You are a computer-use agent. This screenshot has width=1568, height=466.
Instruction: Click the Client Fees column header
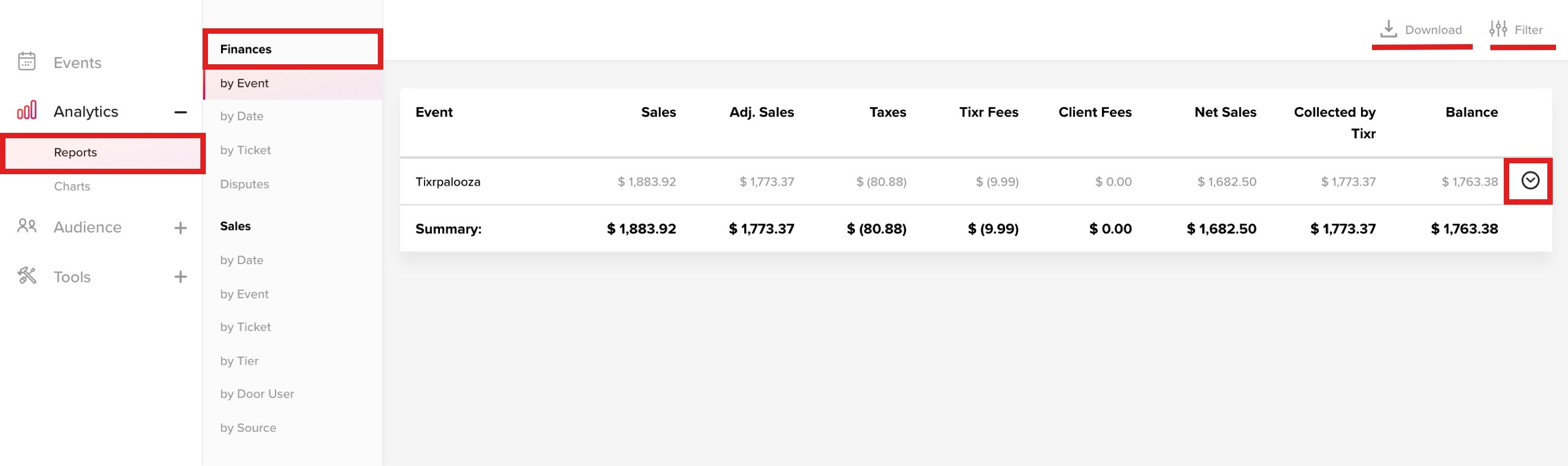[1095, 112]
